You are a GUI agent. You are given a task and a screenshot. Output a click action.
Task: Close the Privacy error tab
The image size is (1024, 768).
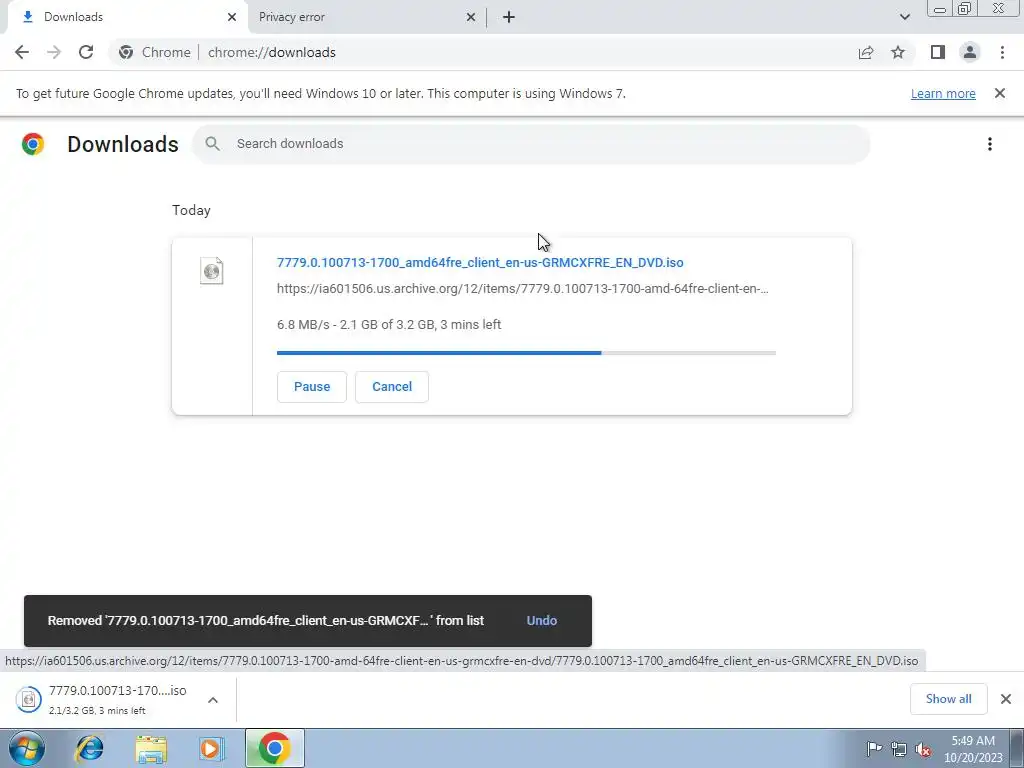(x=471, y=17)
